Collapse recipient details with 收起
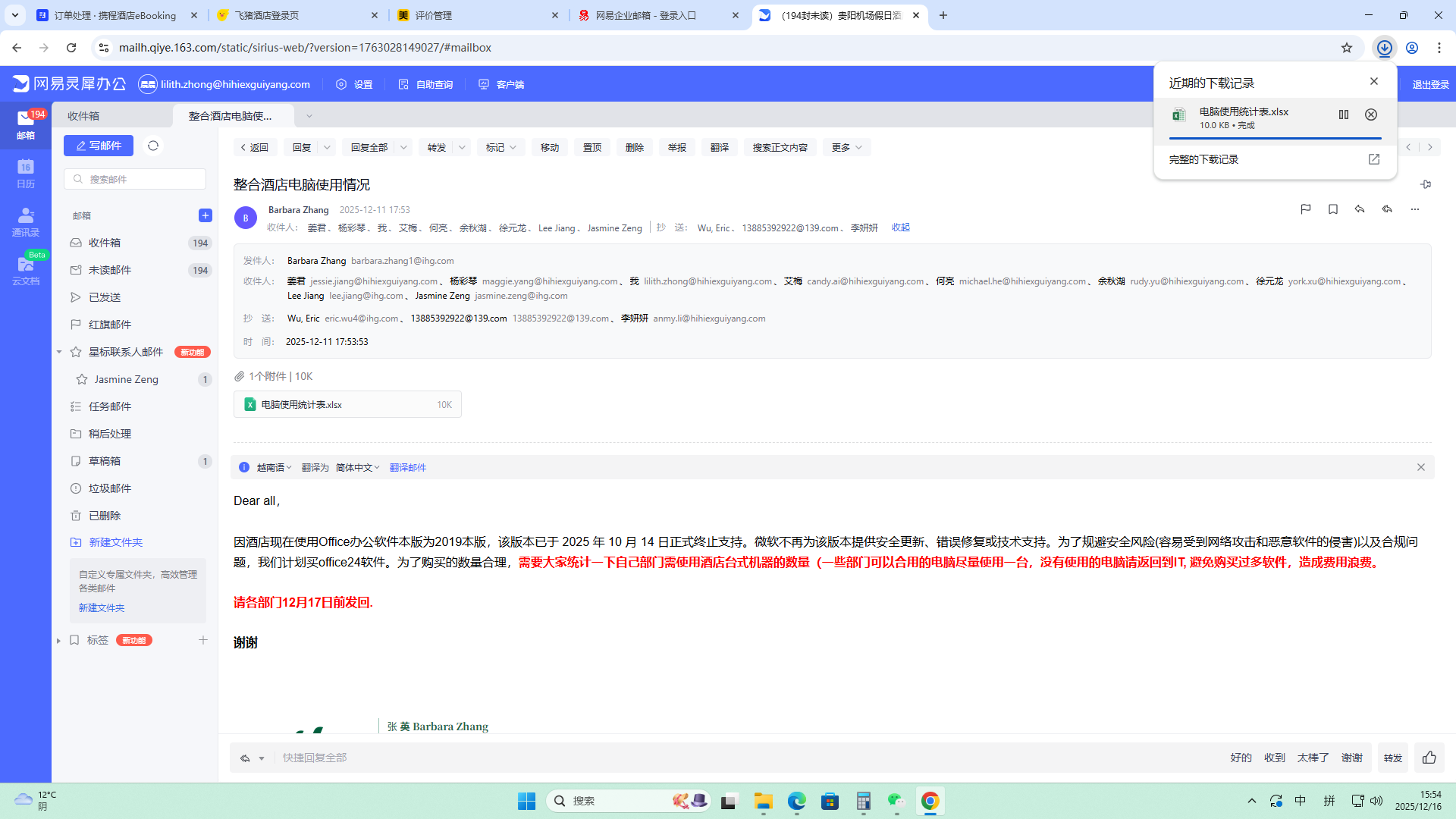1456x819 pixels. tap(900, 227)
